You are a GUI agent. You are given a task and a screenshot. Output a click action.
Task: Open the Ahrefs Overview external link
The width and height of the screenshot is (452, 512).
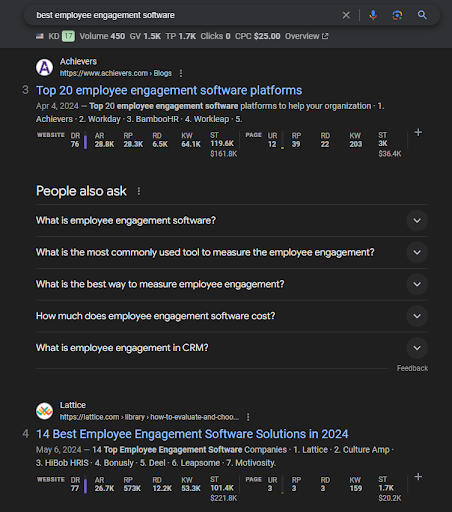point(307,36)
